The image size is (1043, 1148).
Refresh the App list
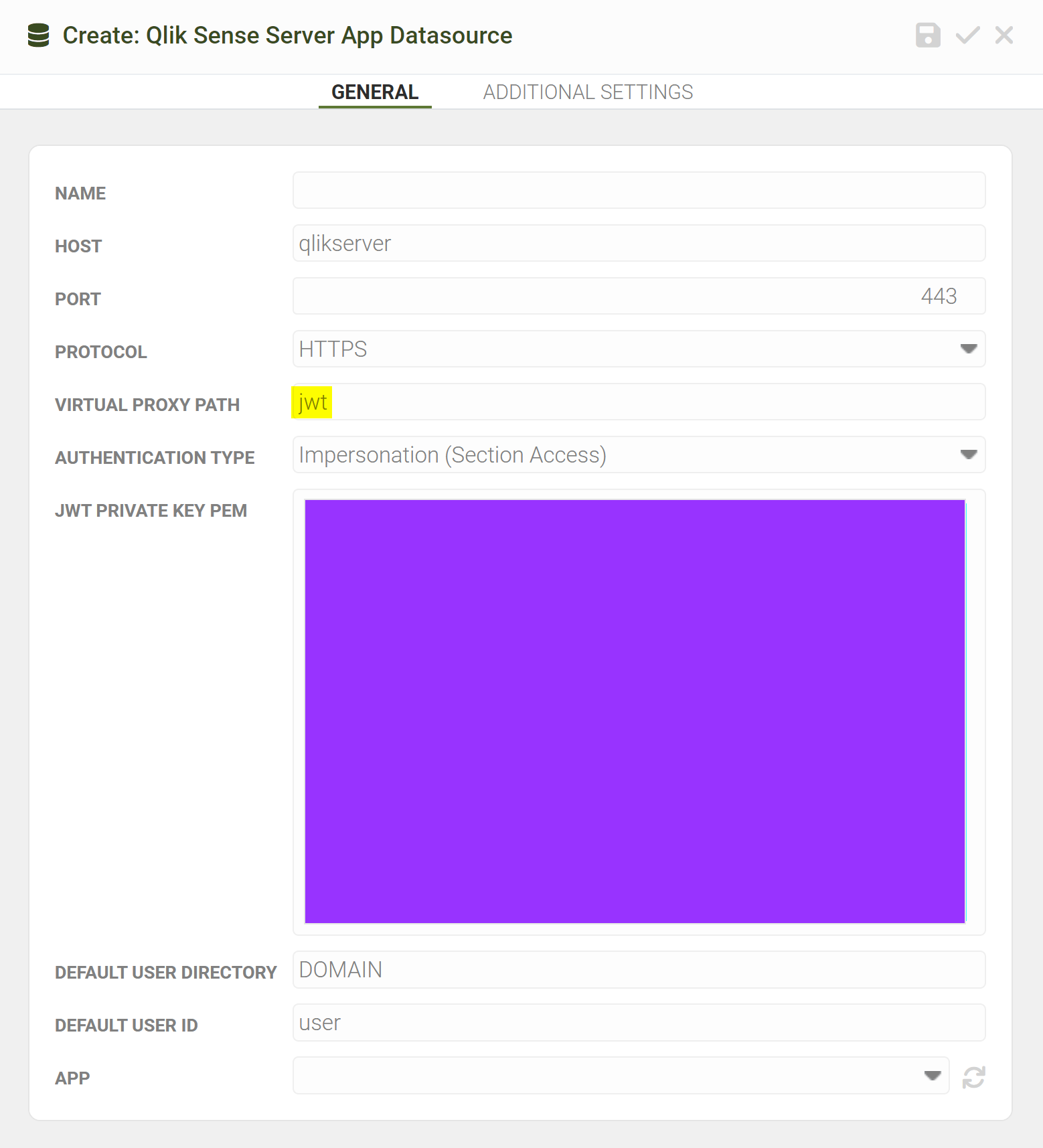[973, 1077]
